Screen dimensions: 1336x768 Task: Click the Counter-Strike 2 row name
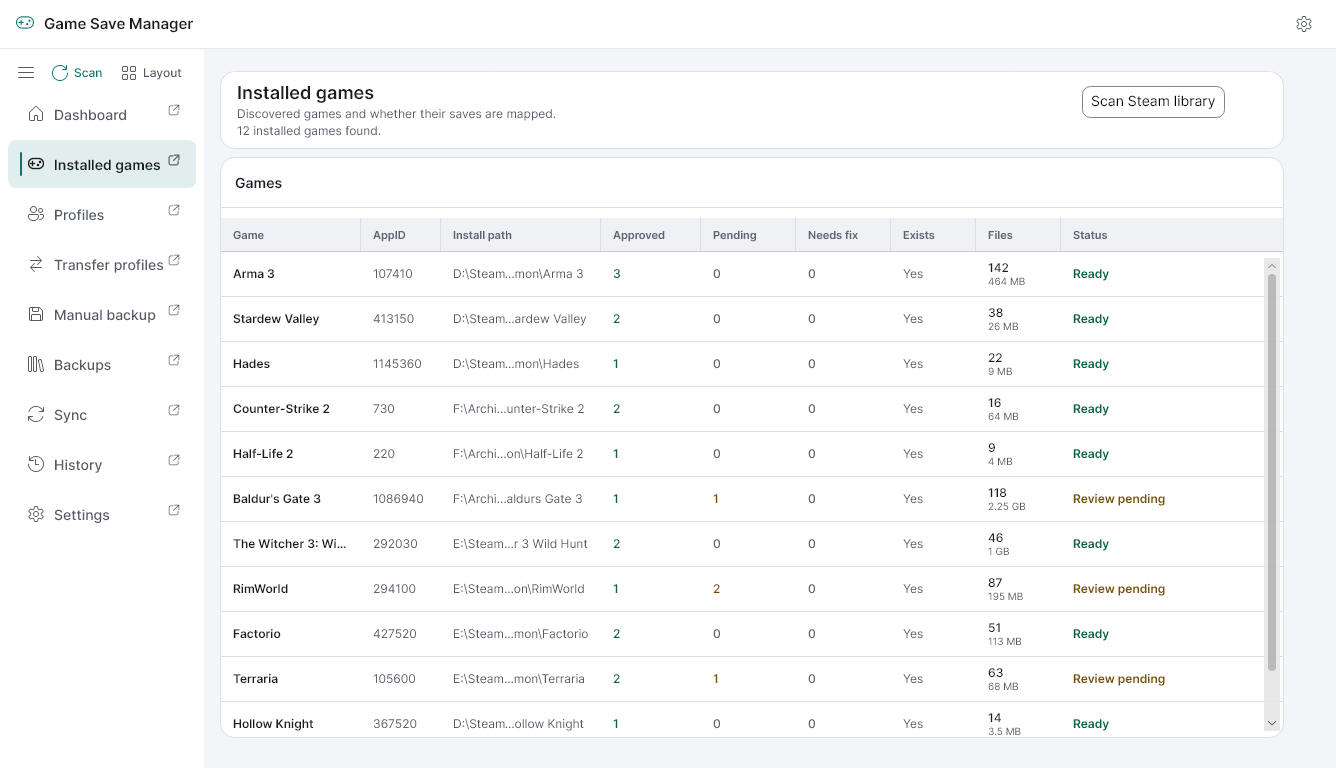[281, 409]
